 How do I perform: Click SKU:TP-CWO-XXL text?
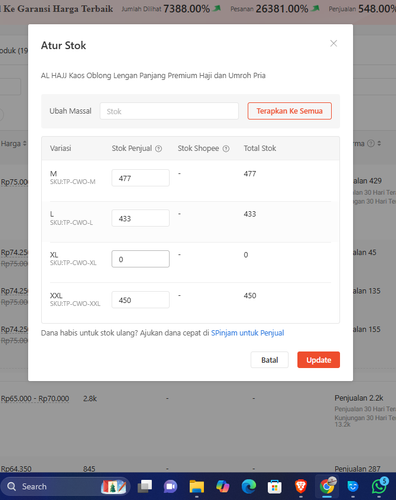75,304
